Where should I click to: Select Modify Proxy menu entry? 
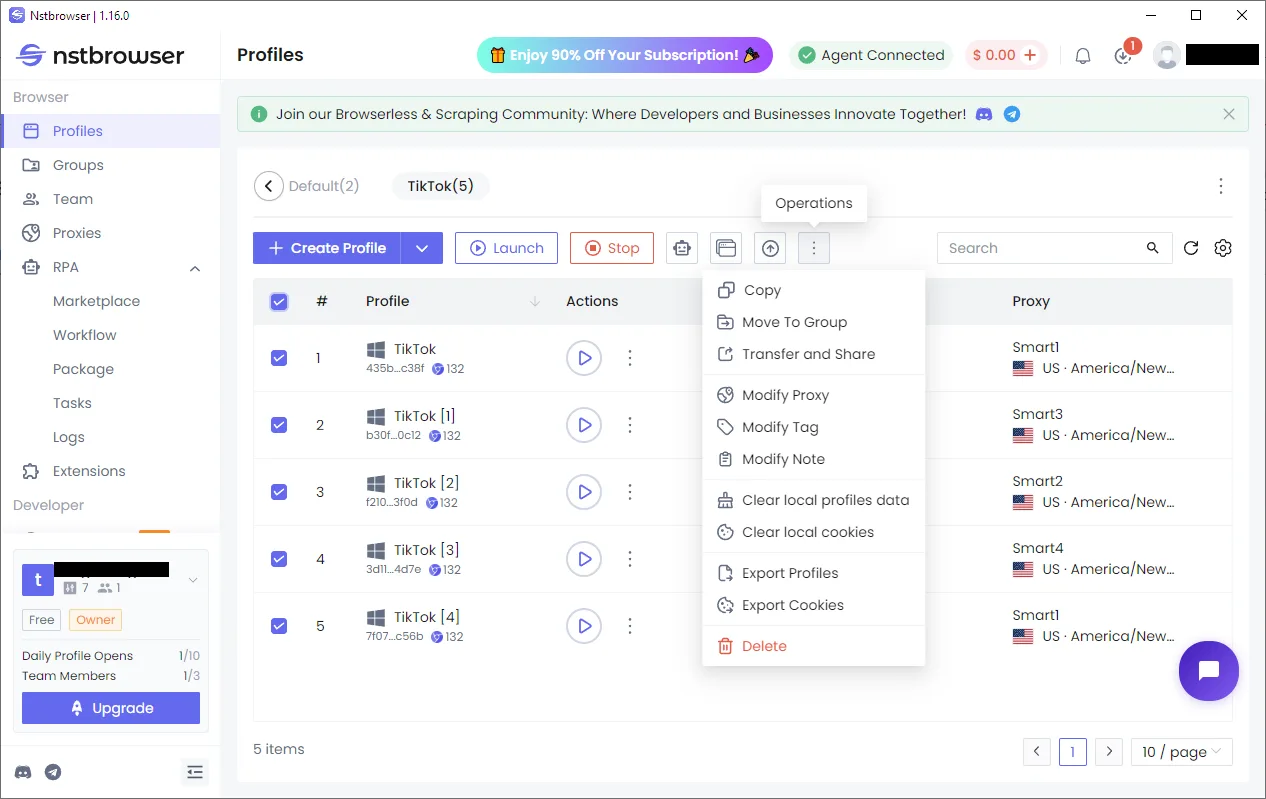point(813,395)
